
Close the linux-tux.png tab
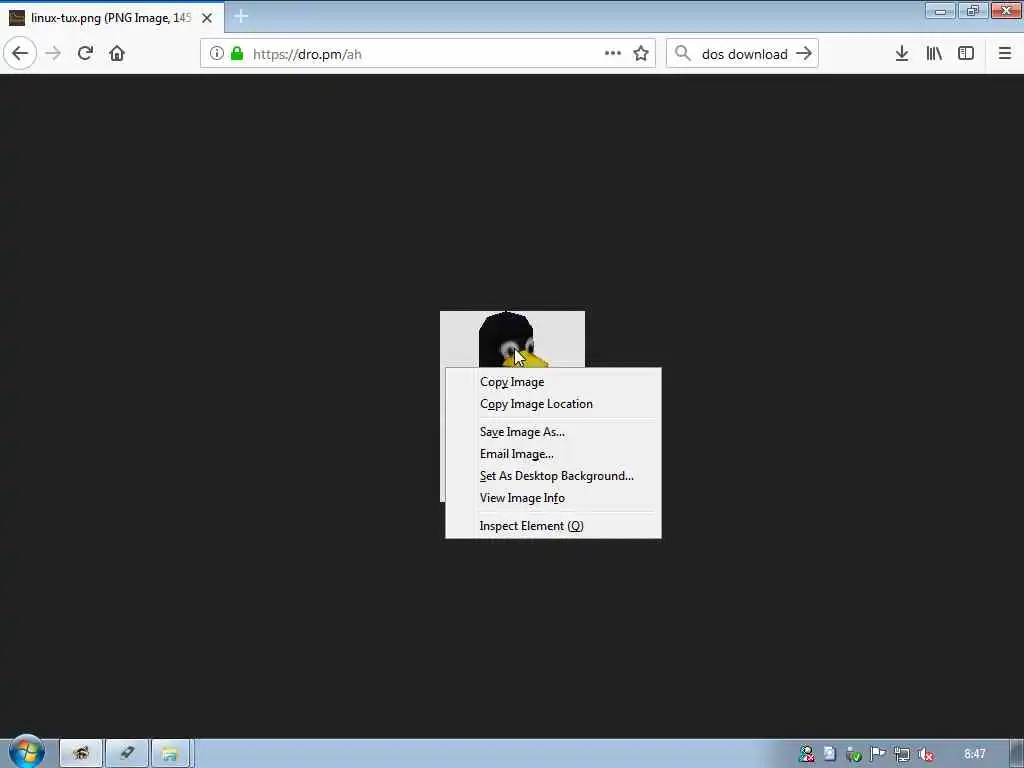tap(207, 18)
